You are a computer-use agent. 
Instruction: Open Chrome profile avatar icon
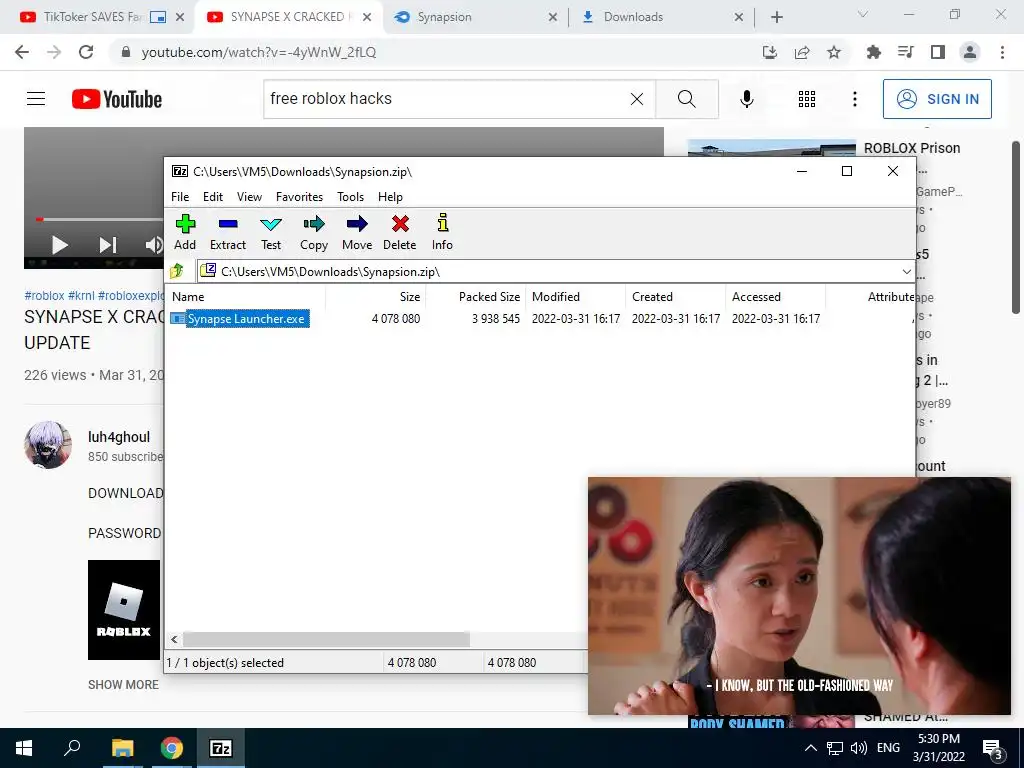970,52
